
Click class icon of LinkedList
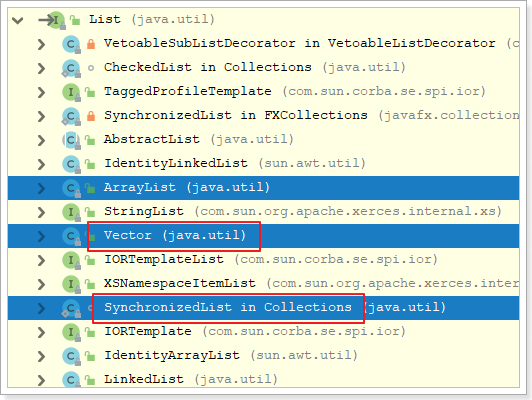click(x=71, y=380)
